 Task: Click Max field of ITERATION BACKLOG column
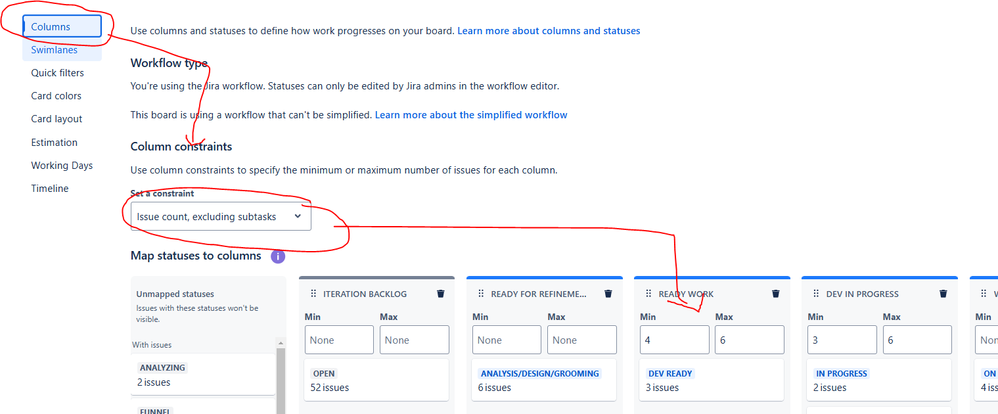(x=414, y=340)
